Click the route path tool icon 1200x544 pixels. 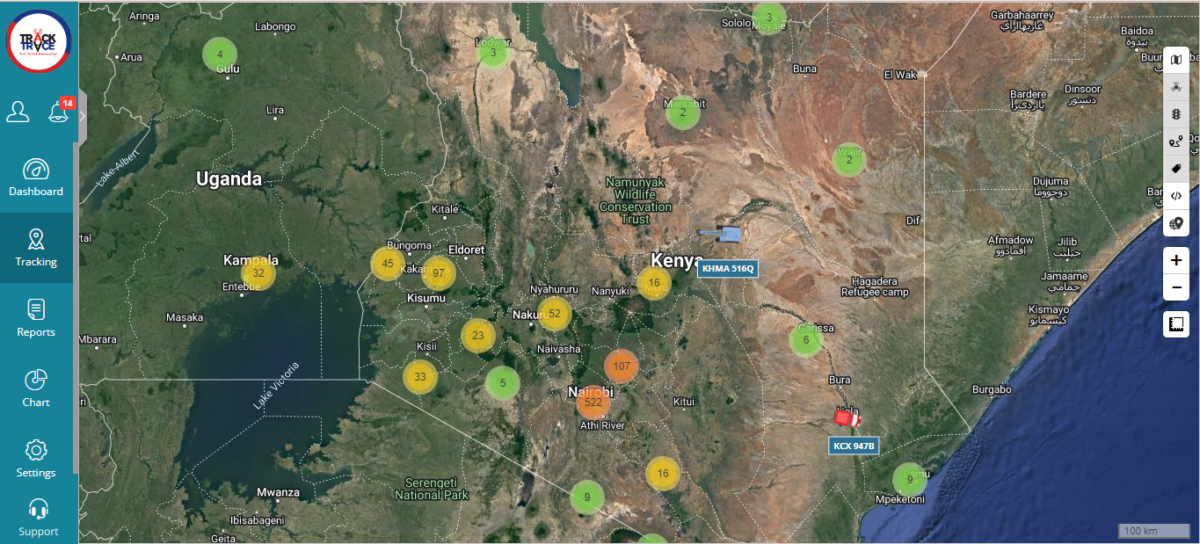[x=1176, y=141]
